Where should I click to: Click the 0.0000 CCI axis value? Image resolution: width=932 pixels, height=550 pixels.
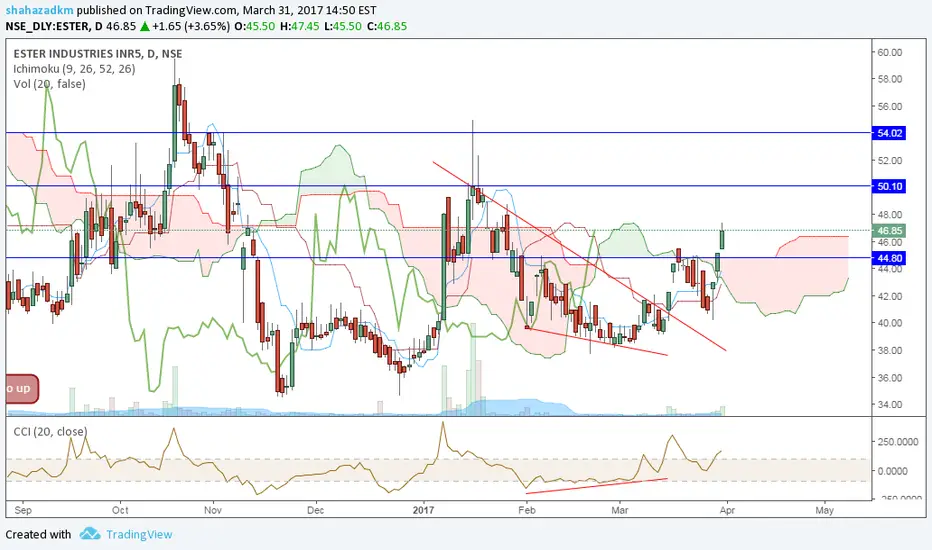click(x=893, y=471)
